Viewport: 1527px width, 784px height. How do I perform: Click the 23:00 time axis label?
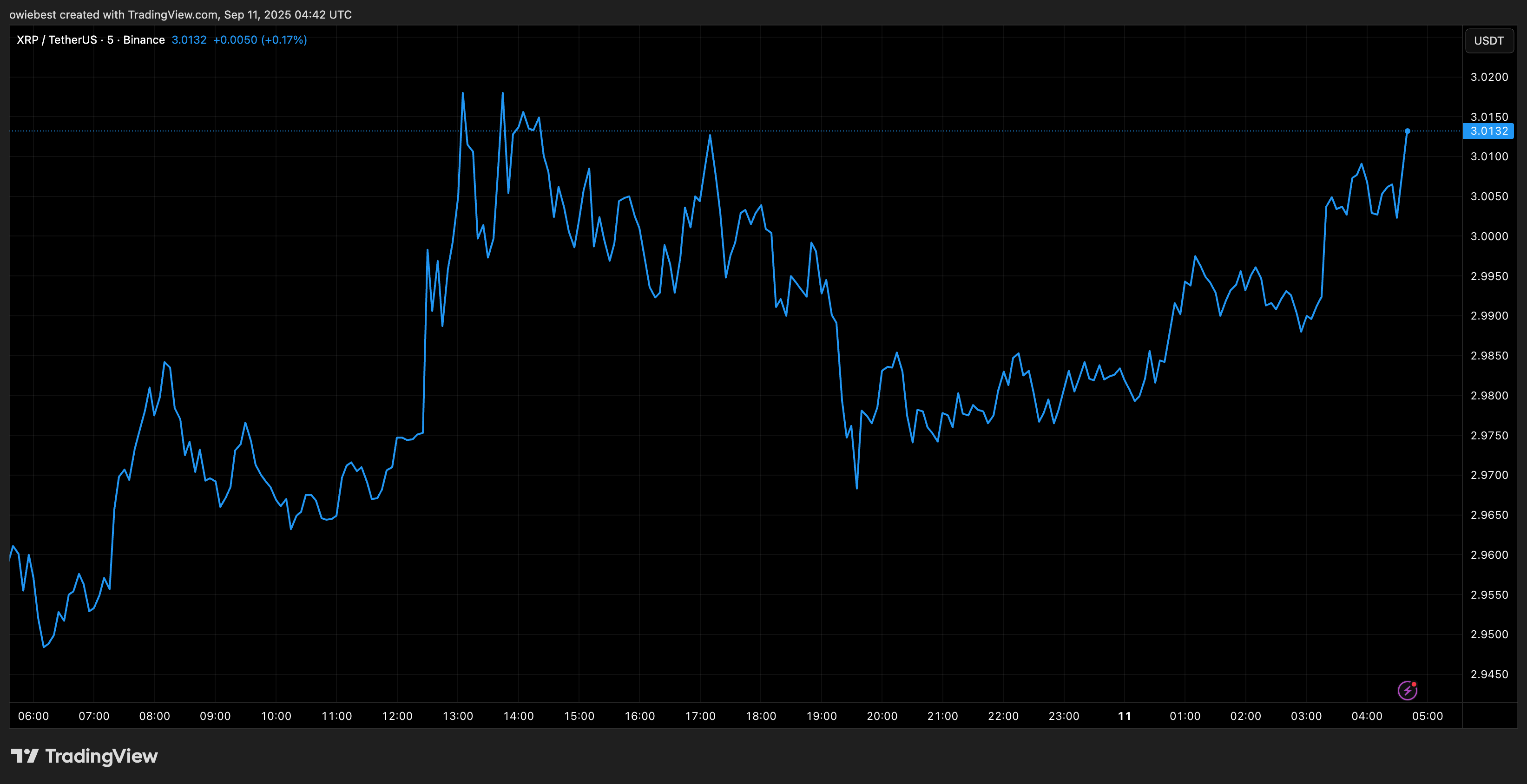1063,716
